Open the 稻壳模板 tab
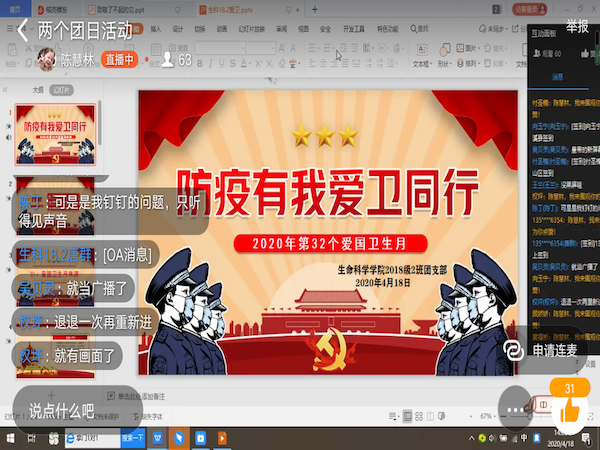This screenshot has width=600, height=450. click(54, 10)
